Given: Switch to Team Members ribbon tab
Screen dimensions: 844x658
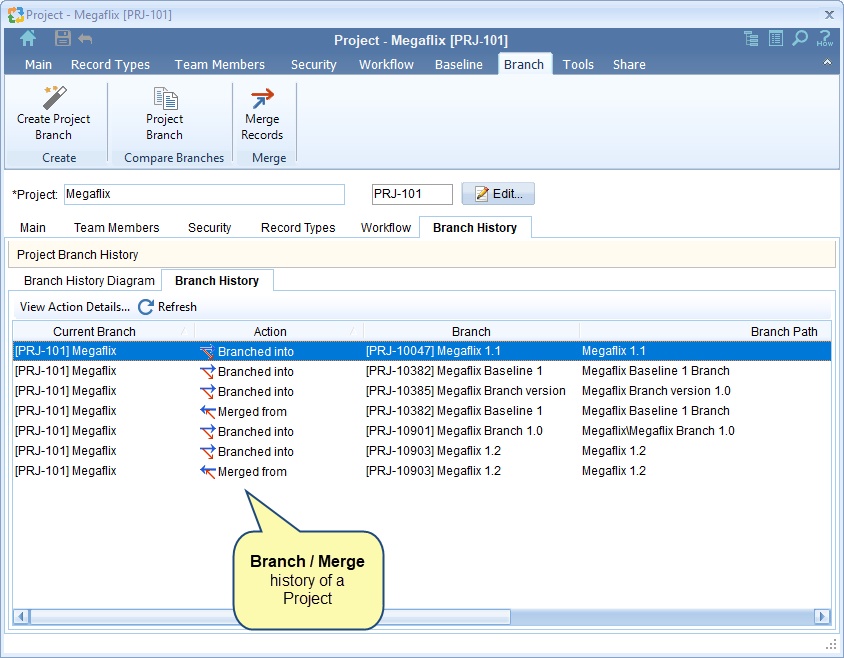Looking at the screenshot, I should pyautogui.click(x=220, y=65).
